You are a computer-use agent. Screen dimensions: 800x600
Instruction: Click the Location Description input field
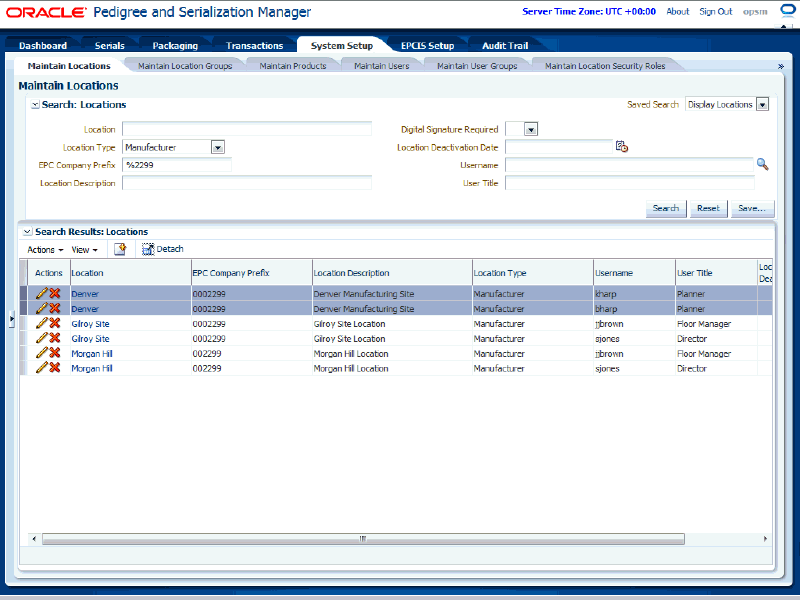pos(247,183)
